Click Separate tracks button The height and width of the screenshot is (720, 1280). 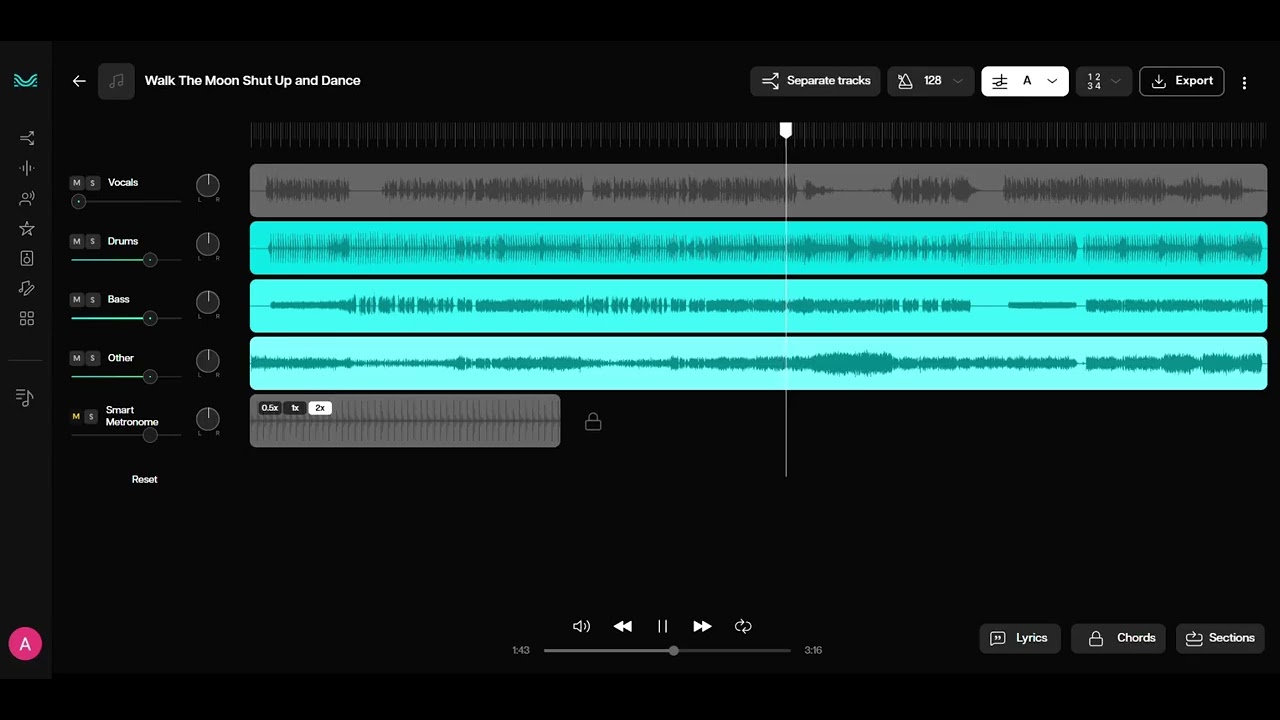click(815, 81)
